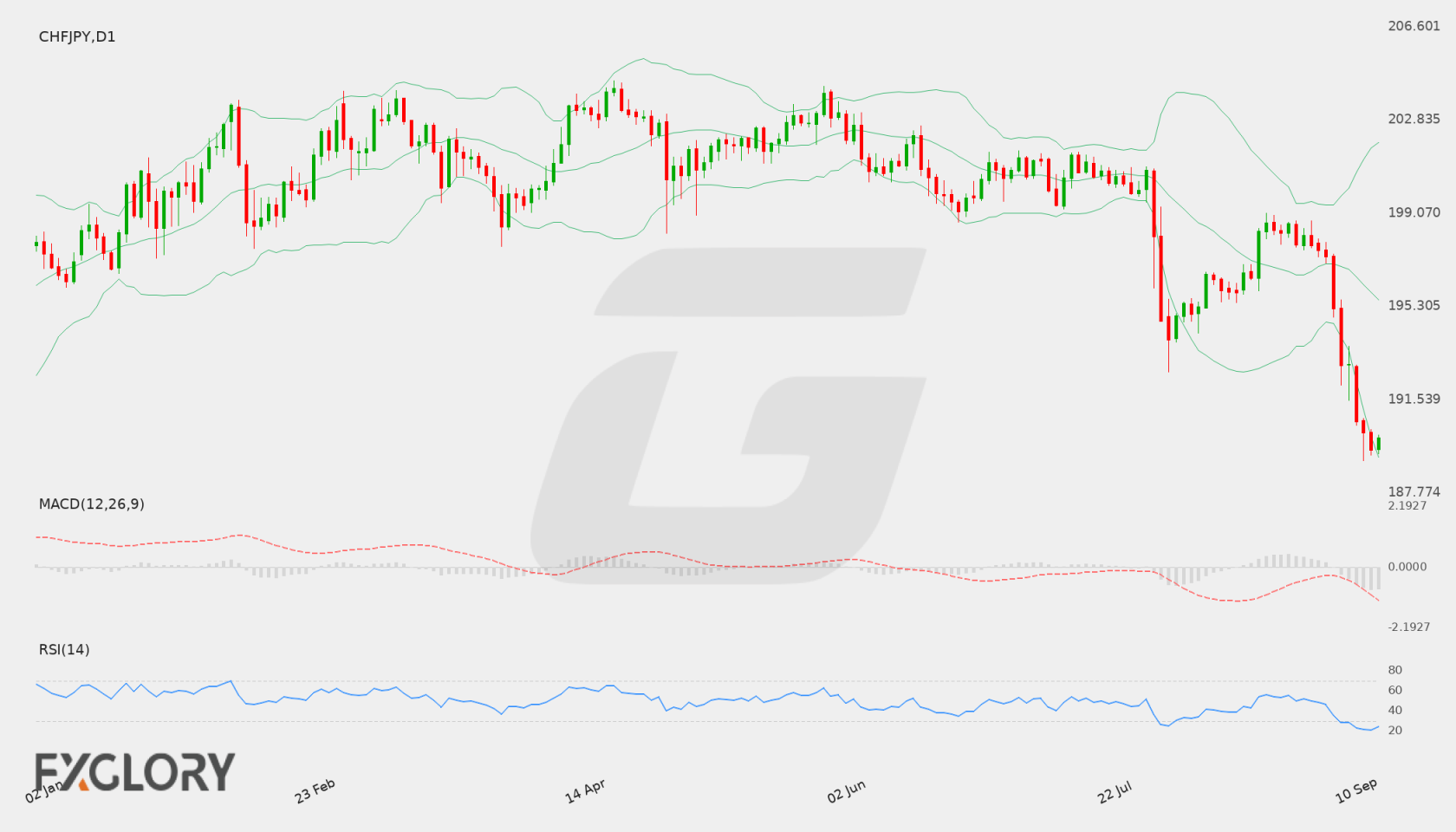Click the MACD -2.1927 lower scale value
Image resolution: width=1456 pixels, height=832 pixels.
[1409, 627]
